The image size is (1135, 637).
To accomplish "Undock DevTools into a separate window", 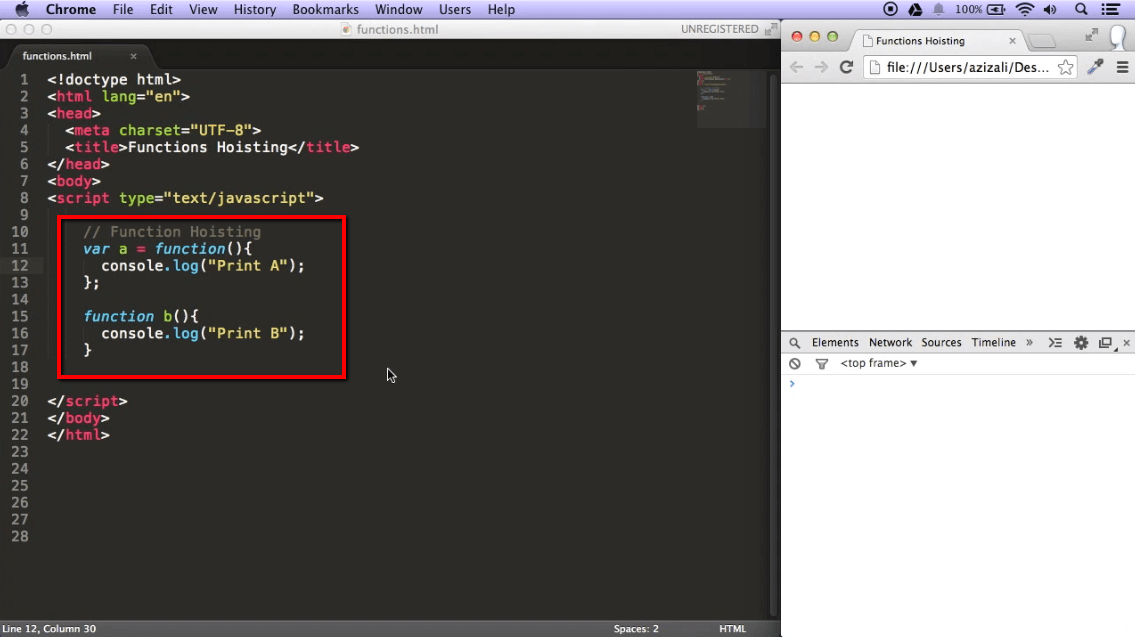I will coord(1105,342).
